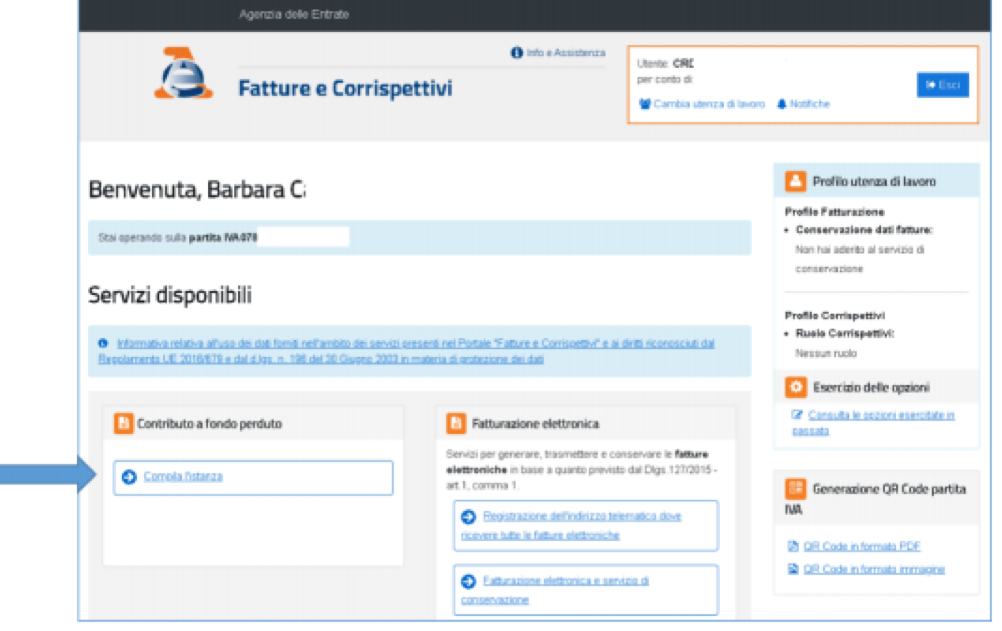1002x631 pixels.
Task: Click the arrow icon beside Compila l'istanza
Action: (129, 477)
